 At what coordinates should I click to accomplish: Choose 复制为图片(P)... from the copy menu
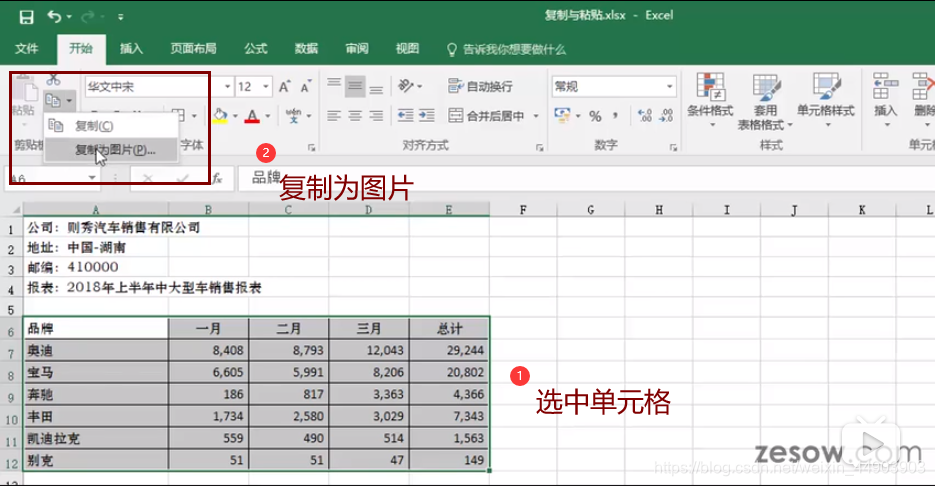point(111,150)
